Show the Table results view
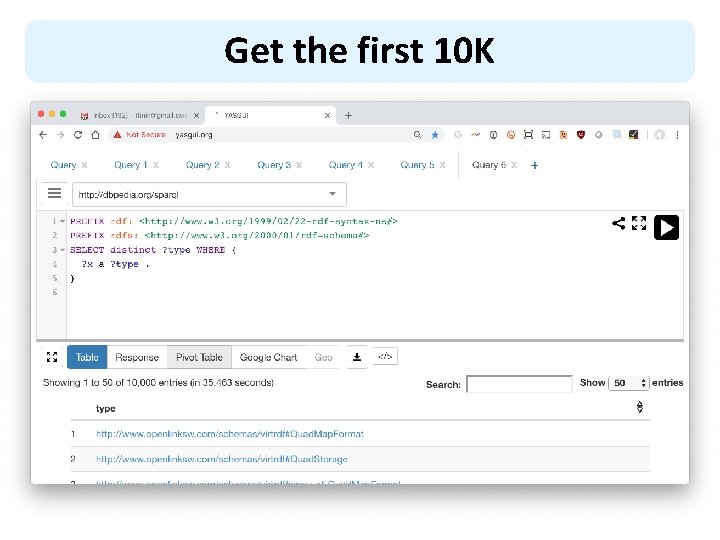Image resolution: width=720 pixels, height=540 pixels. pyautogui.click(x=87, y=357)
